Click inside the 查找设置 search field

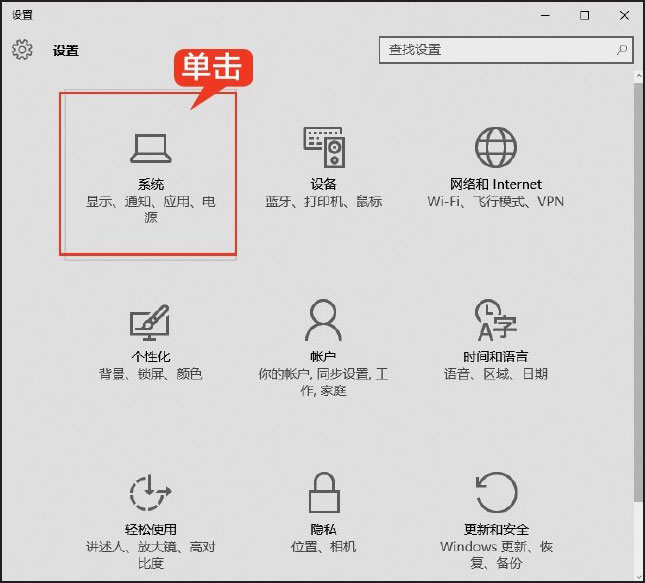[506, 50]
